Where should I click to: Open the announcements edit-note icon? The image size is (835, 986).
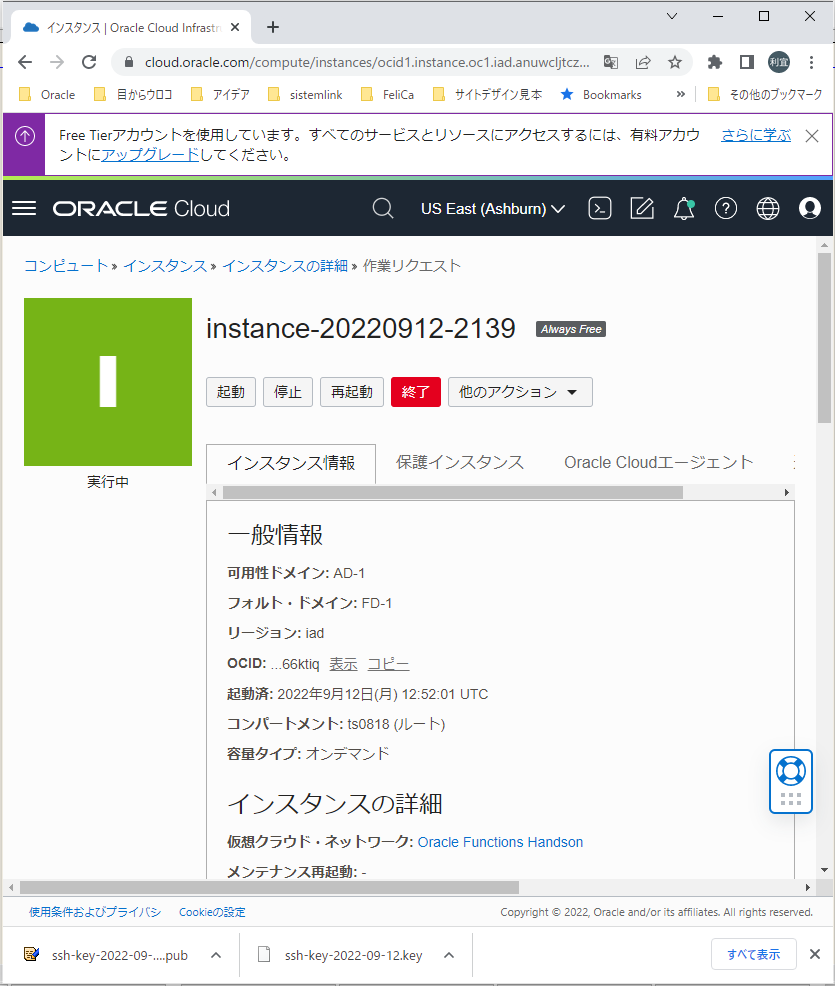point(642,208)
